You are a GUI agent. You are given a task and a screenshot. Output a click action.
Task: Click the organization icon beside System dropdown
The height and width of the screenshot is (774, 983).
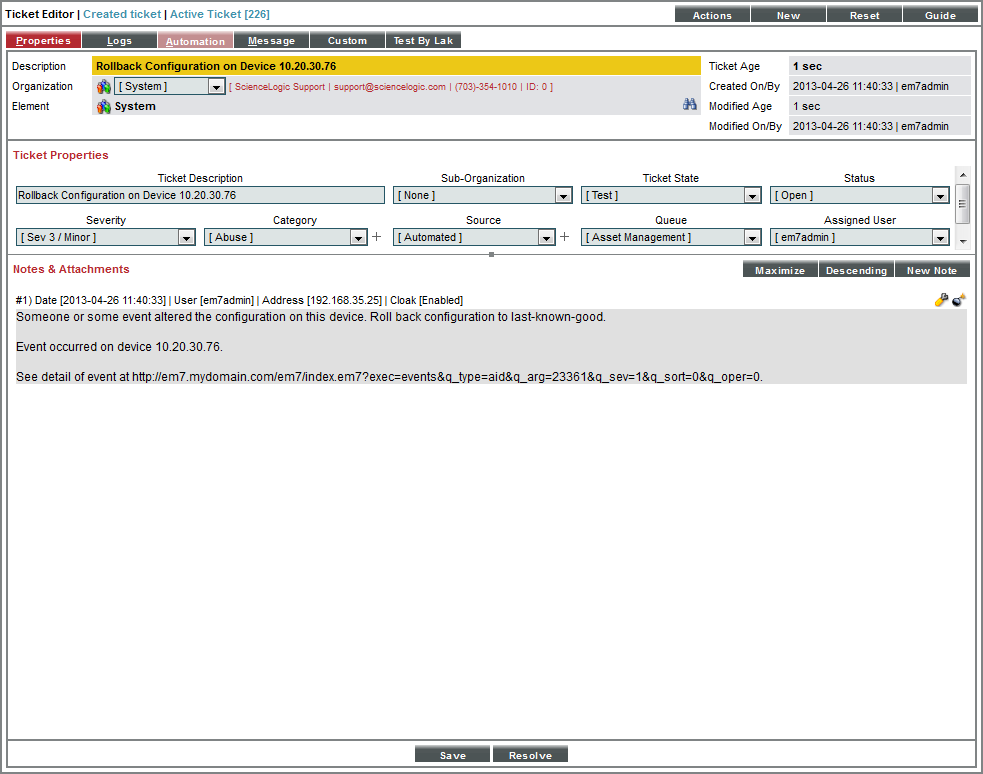click(103, 87)
